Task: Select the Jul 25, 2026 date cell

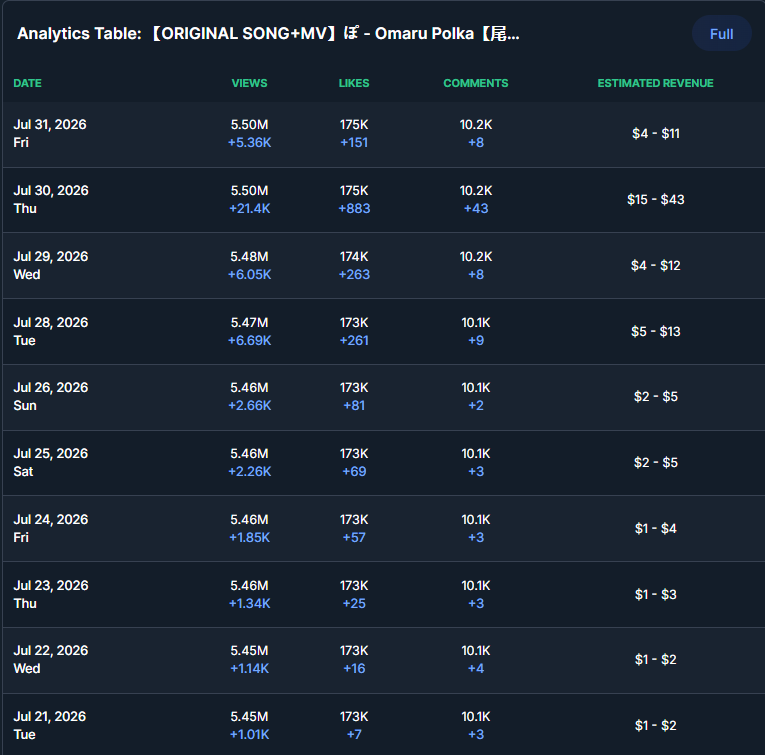Action: pyautogui.click(x=51, y=462)
